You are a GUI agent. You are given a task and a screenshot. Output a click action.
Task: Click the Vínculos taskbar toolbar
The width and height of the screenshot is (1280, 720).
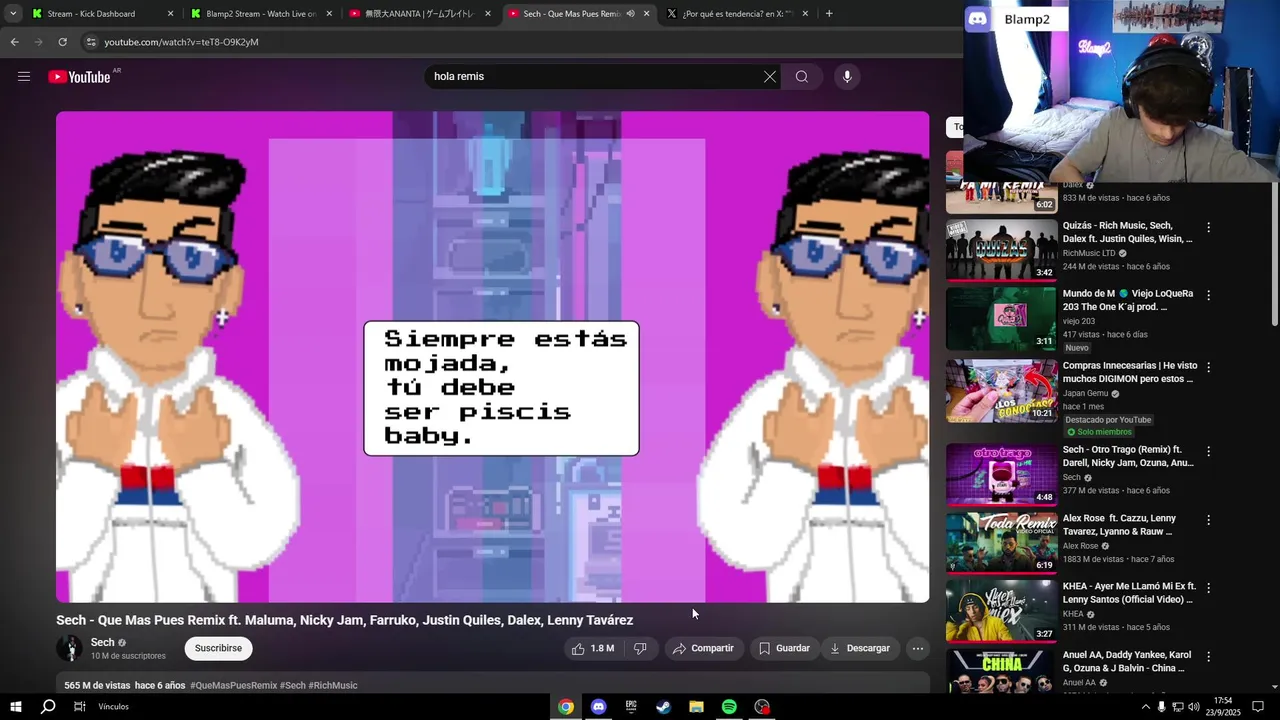114,706
